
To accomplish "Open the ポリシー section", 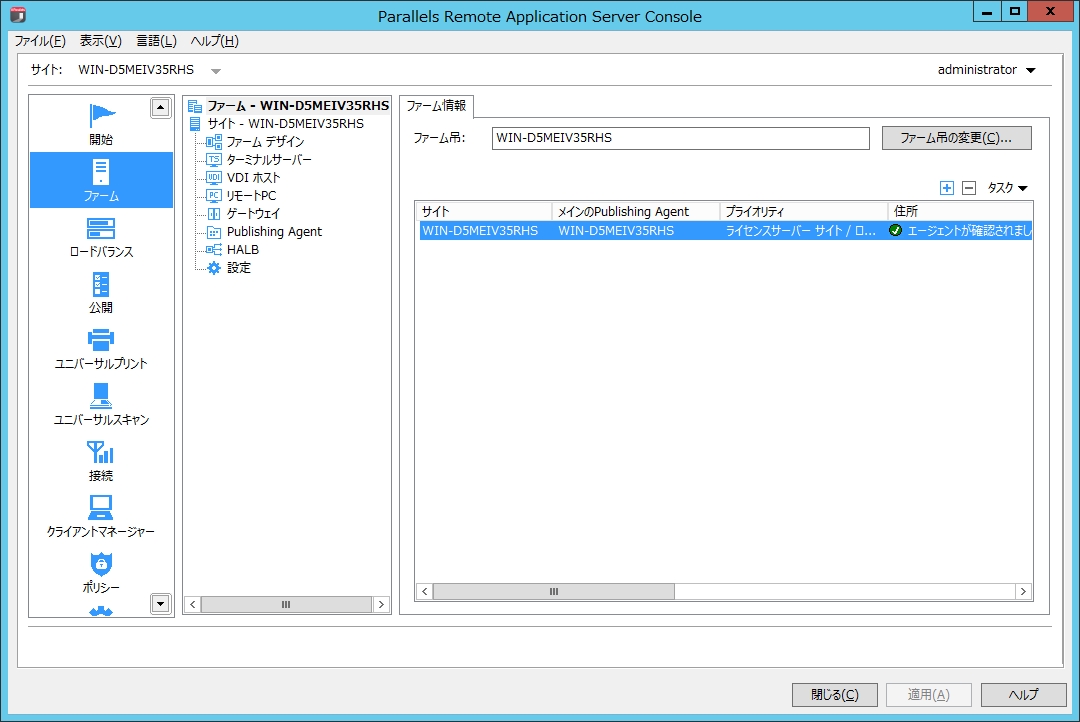I will coord(100,573).
